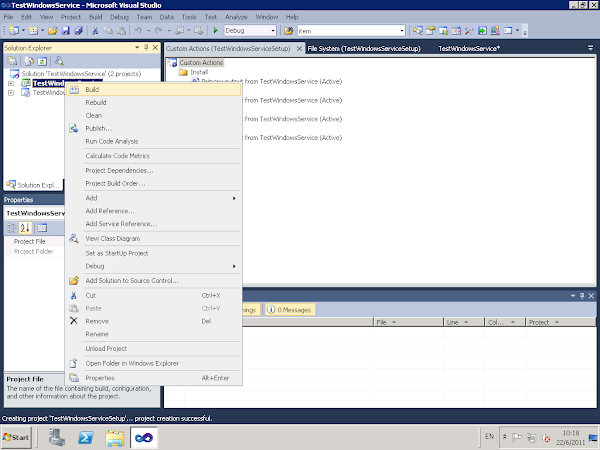This screenshot has width=600, height=450.
Task: Expand the first TestWindowsService project node
Action: pyautogui.click(x=11, y=83)
